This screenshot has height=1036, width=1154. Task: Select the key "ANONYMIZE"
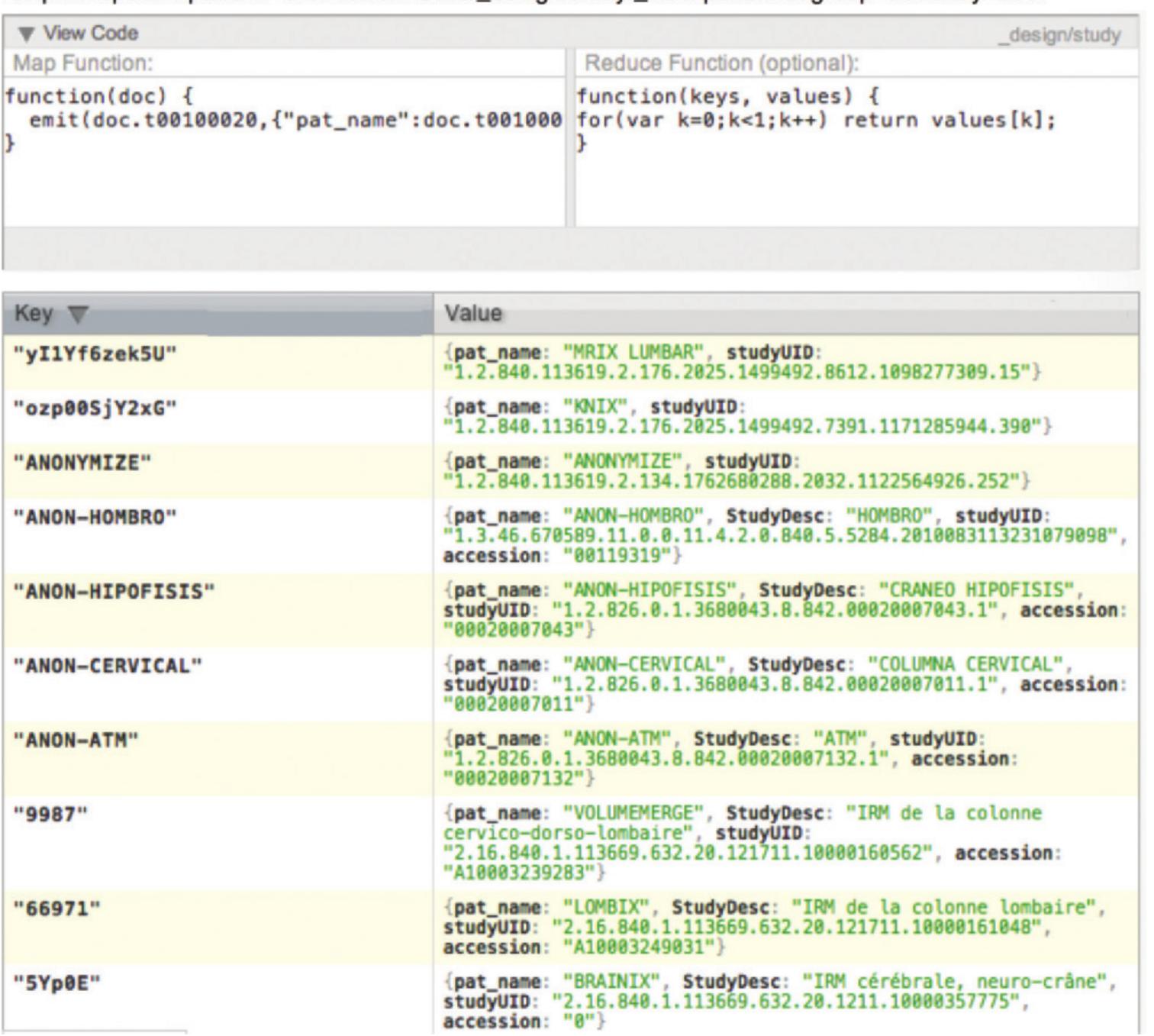[x=82, y=463]
